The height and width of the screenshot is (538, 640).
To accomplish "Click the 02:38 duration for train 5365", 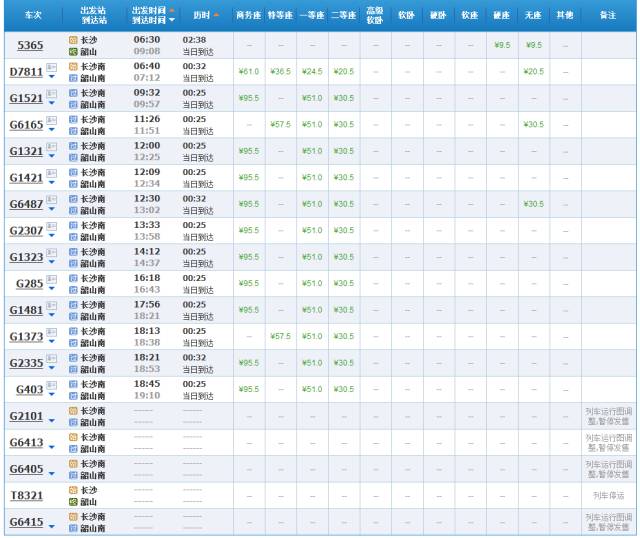I will tap(194, 40).
